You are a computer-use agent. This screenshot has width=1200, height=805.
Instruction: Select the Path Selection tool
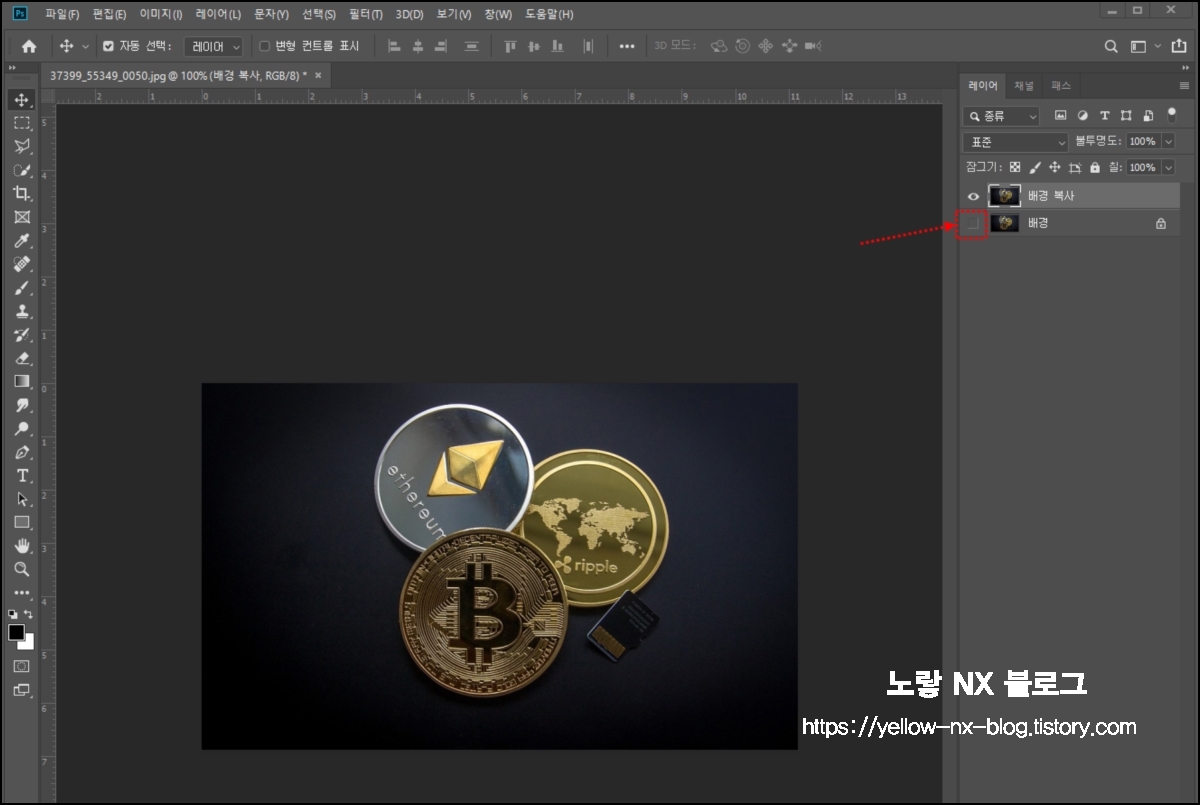(x=22, y=499)
